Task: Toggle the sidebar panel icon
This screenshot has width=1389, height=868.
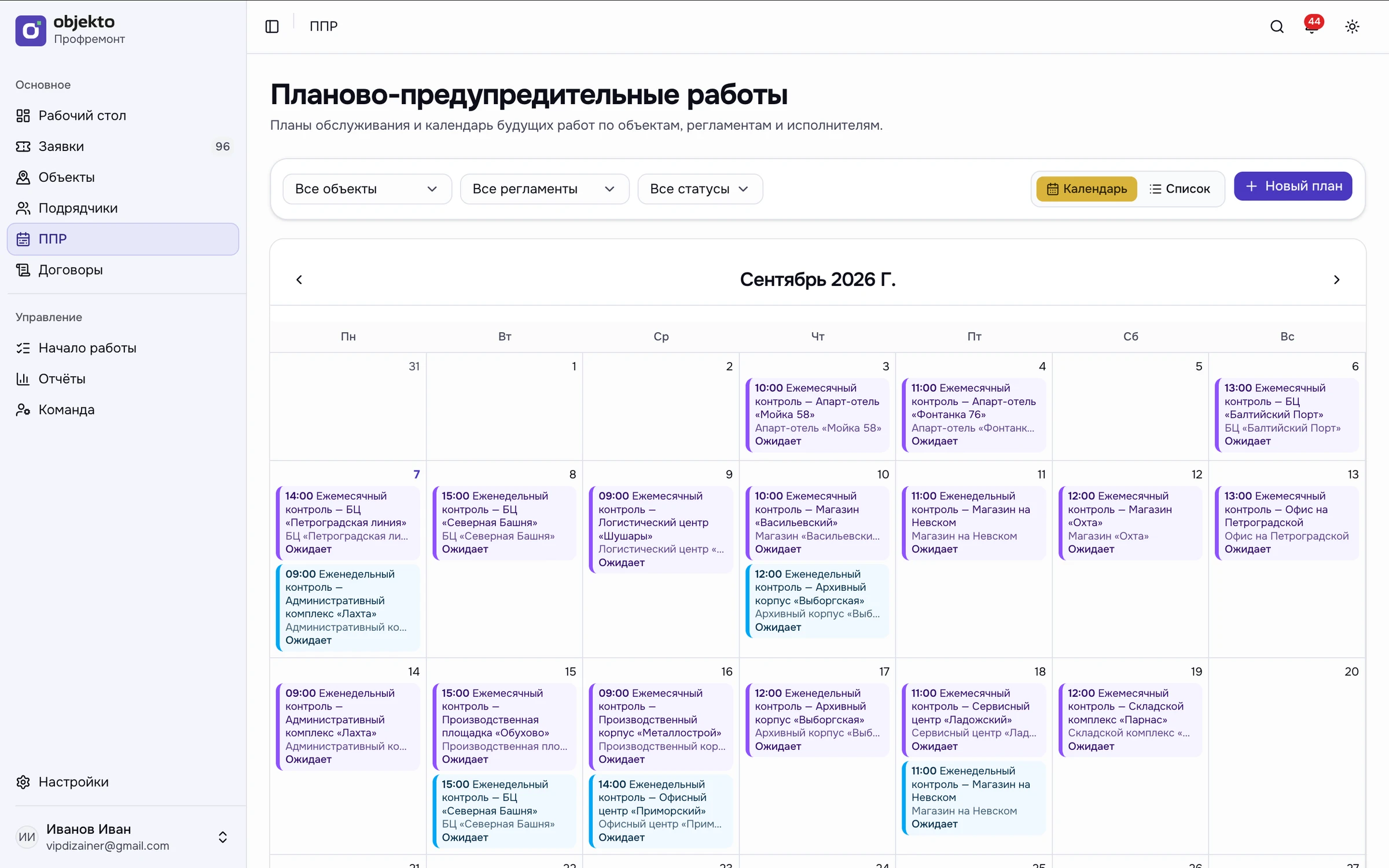Action: point(272,27)
